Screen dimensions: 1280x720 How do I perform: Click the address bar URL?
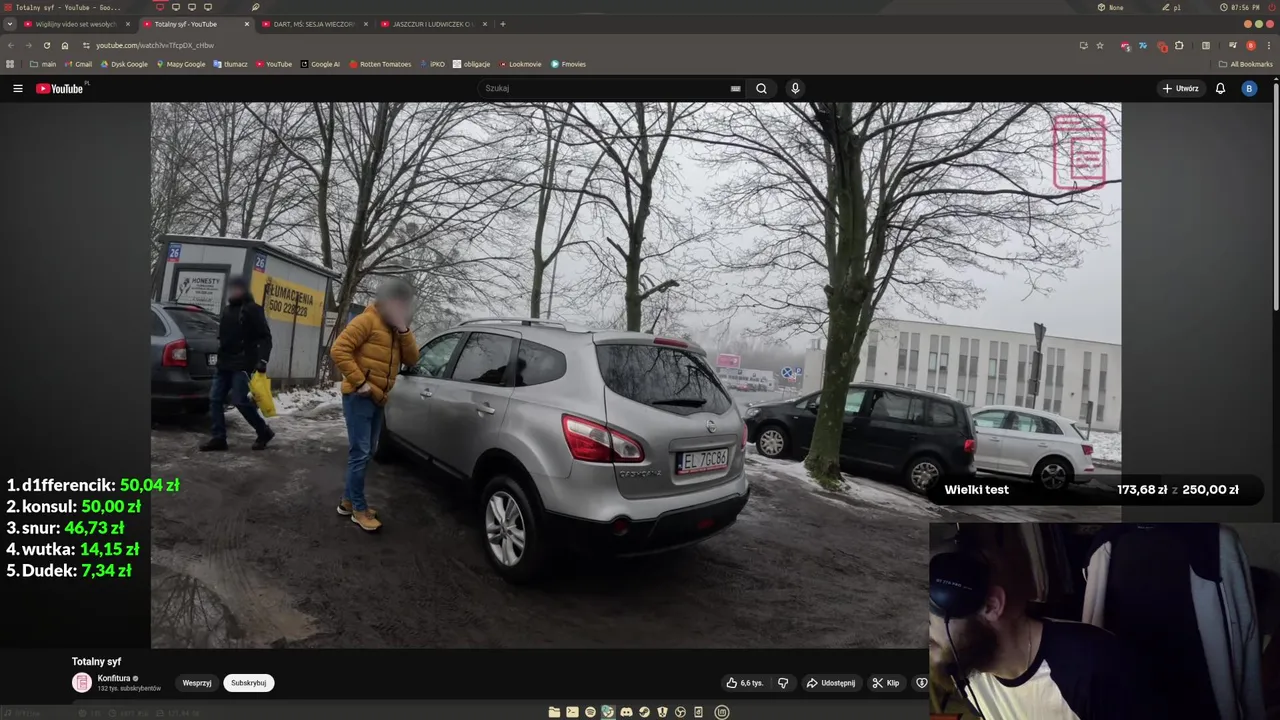(155, 45)
